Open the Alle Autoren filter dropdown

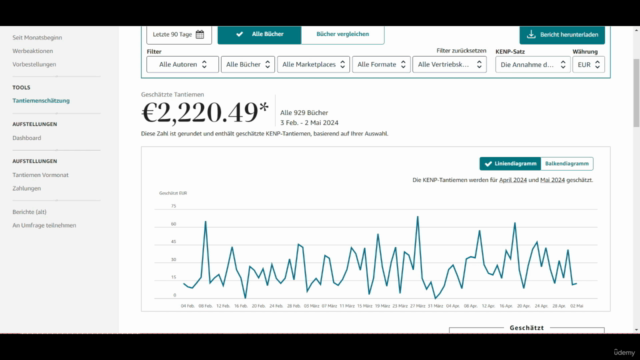click(x=182, y=64)
